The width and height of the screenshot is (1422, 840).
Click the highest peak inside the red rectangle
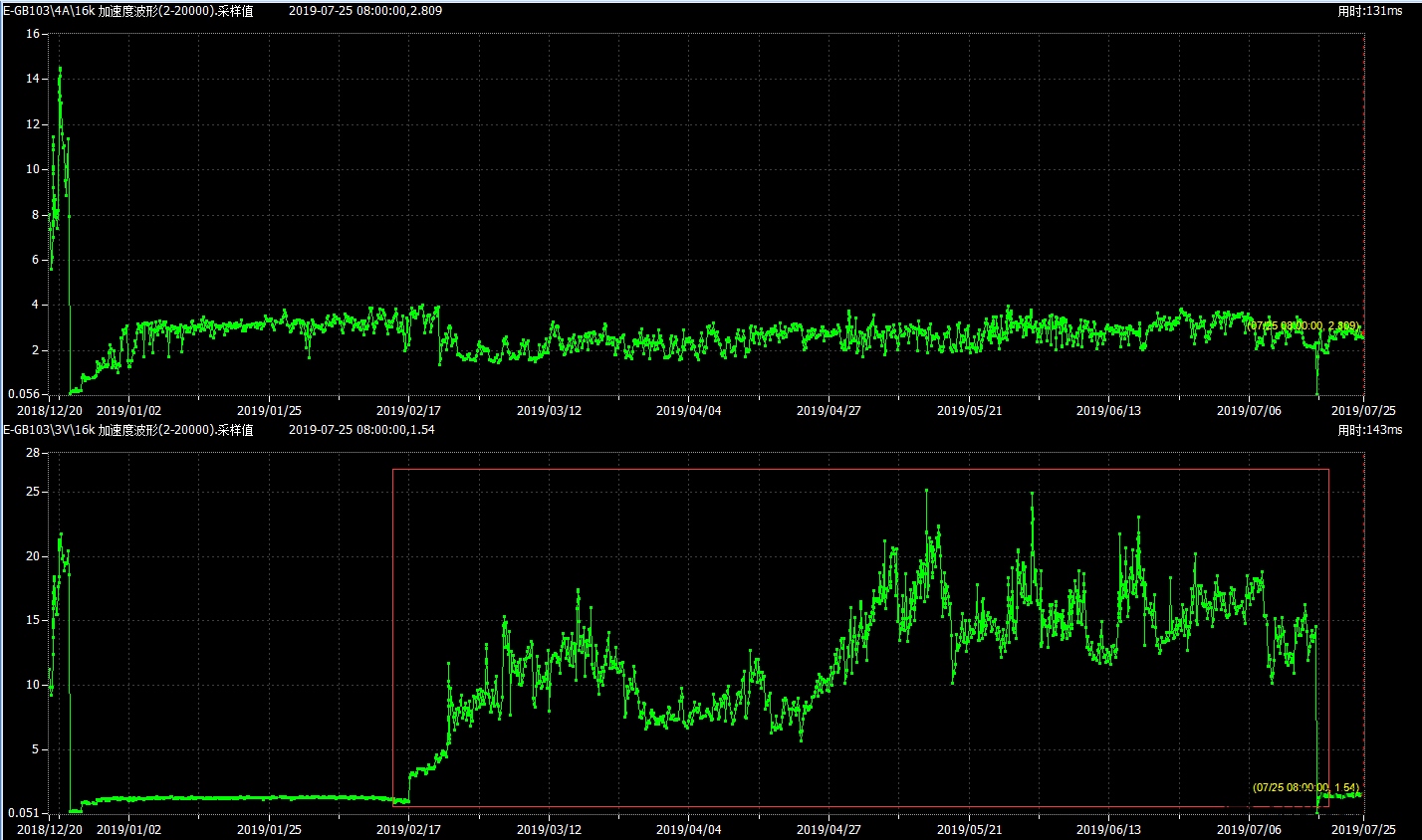point(926,490)
